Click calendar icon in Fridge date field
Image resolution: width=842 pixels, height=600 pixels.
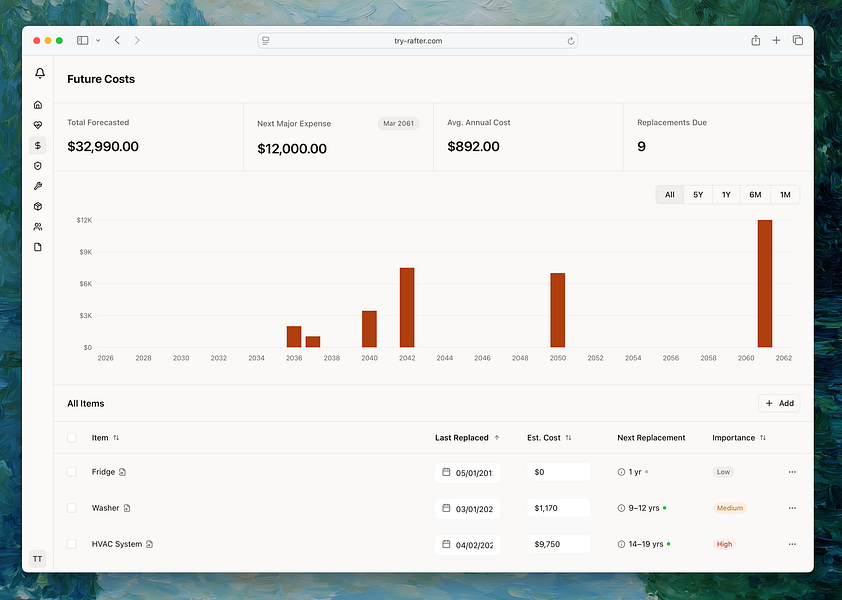(x=446, y=472)
